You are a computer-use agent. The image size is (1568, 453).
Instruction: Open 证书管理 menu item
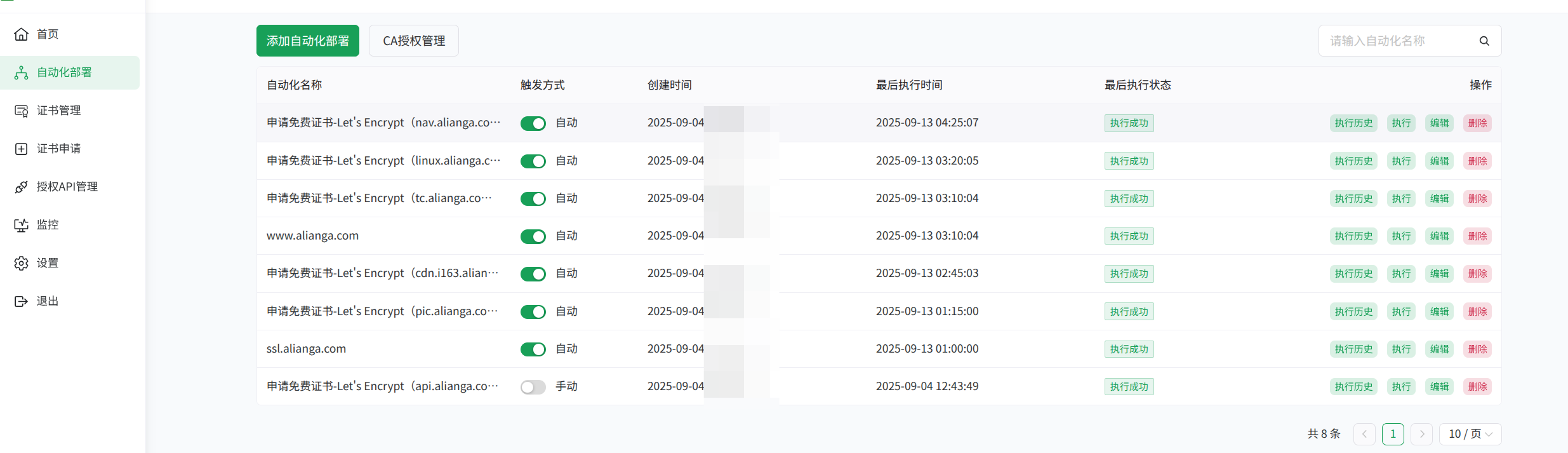(x=58, y=111)
